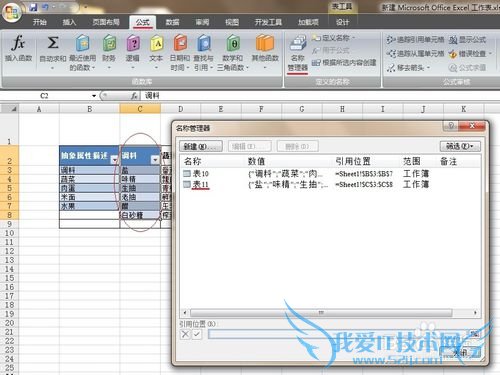Image resolution: width=500 pixels, height=375 pixels.
Task: Click the New button in Name Manager
Action: (201, 146)
